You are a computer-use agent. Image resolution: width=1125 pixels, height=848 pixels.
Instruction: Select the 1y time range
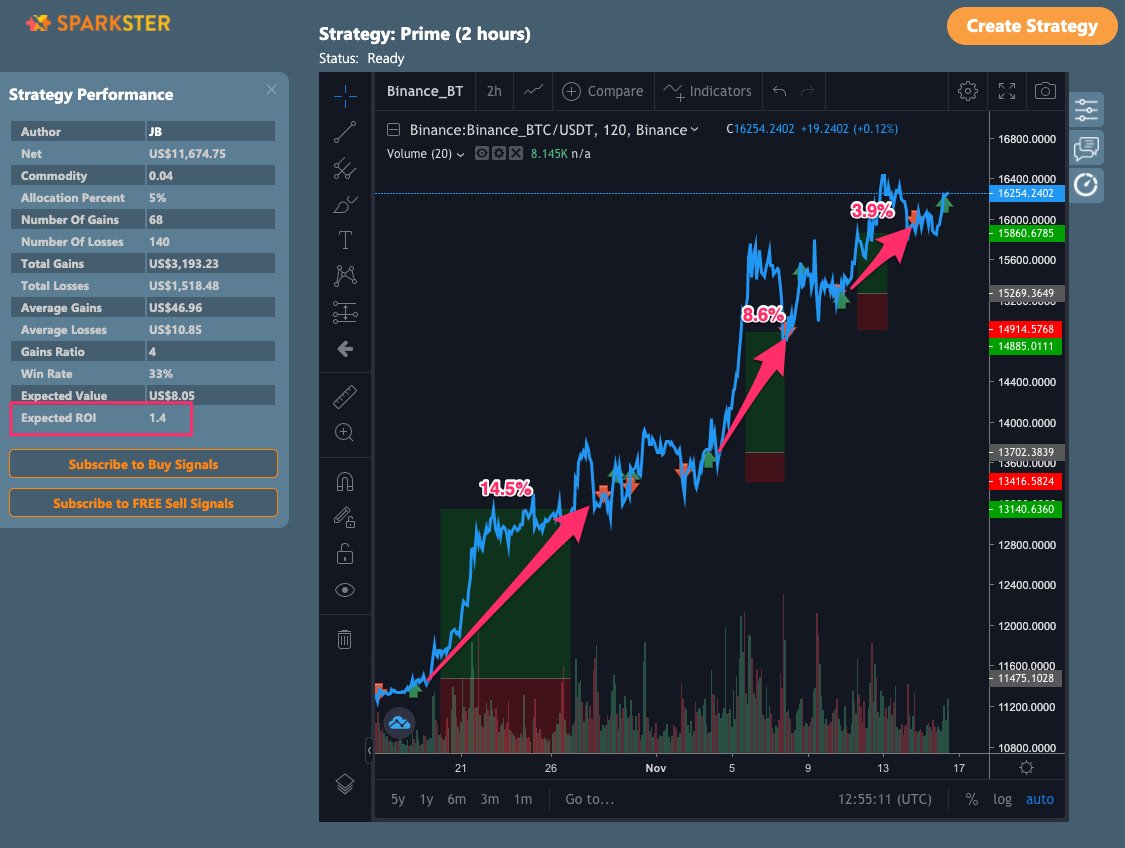(427, 799)
